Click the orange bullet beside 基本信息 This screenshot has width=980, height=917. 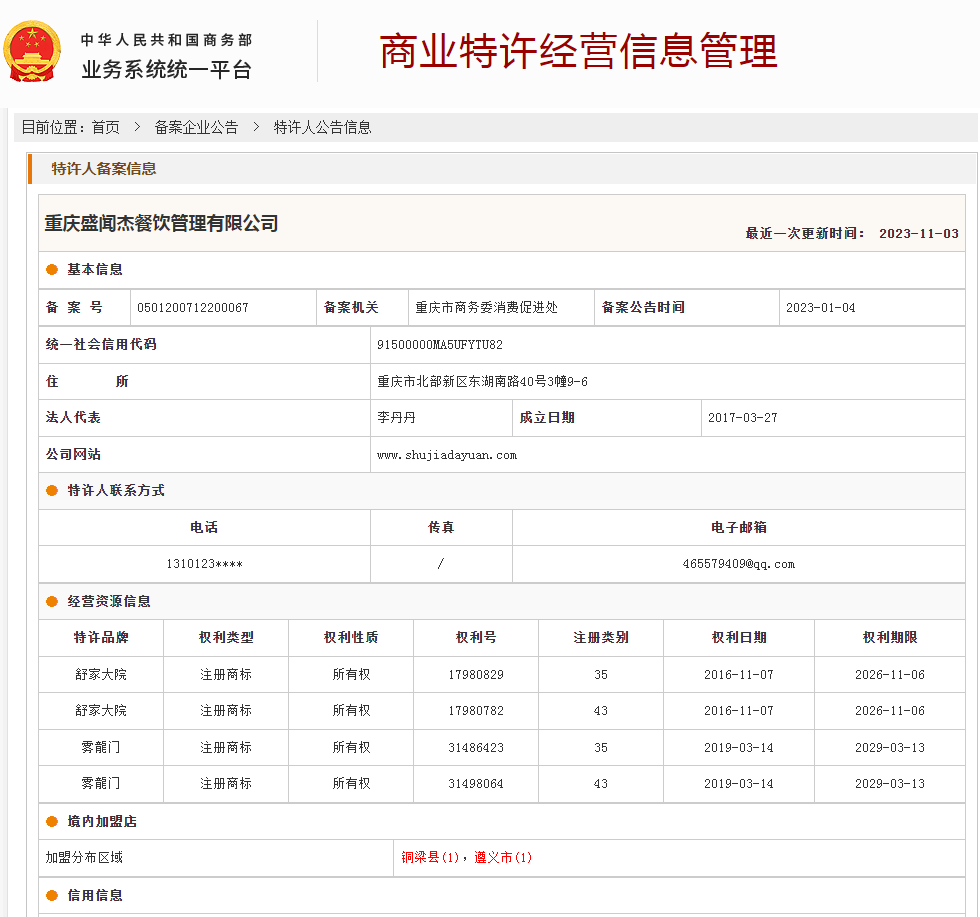click(x=52, y=269)
